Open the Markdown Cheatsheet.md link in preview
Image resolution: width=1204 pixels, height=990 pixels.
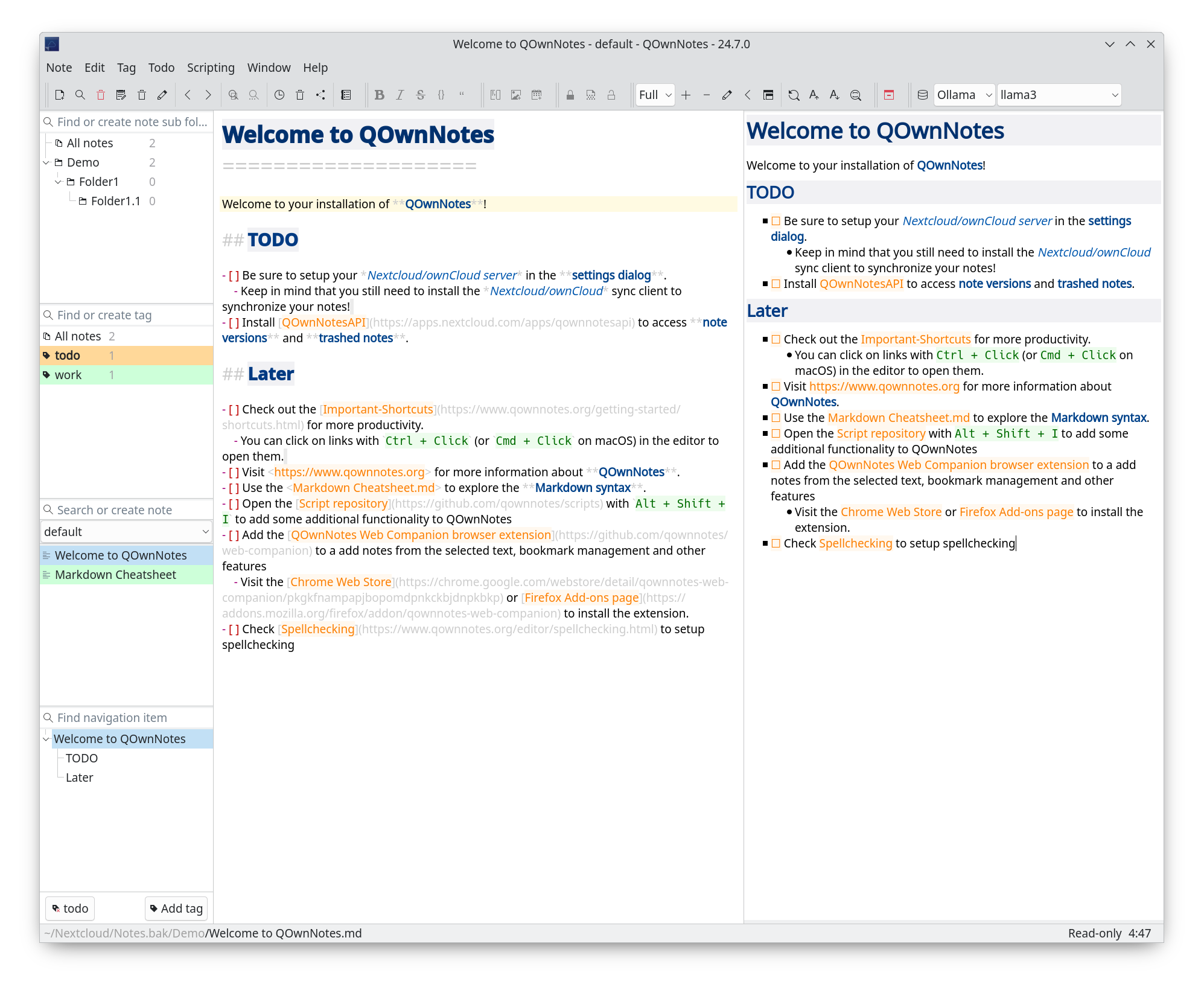point(898,418)
